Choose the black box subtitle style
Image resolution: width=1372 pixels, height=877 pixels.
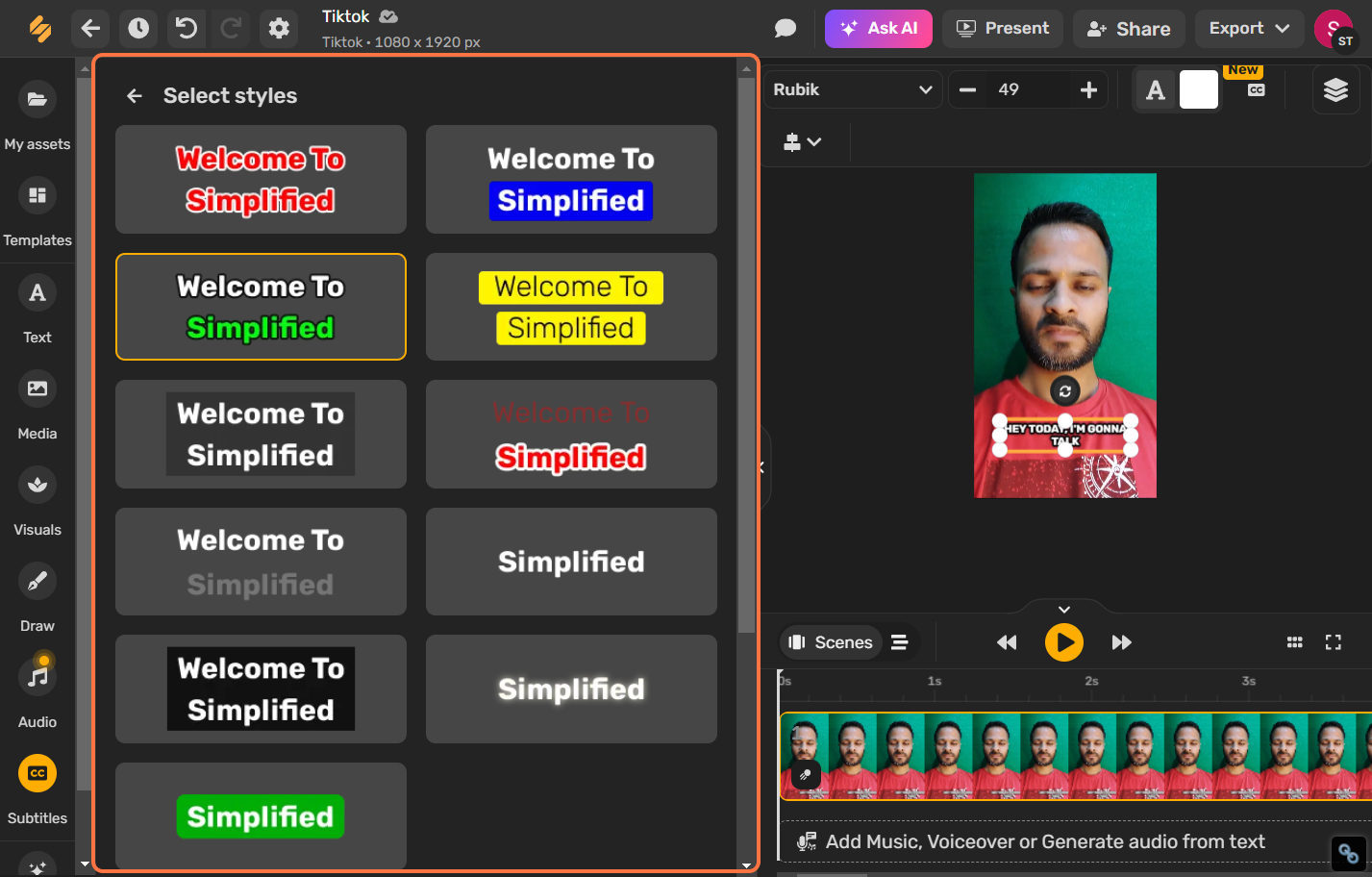click(261, 689)
